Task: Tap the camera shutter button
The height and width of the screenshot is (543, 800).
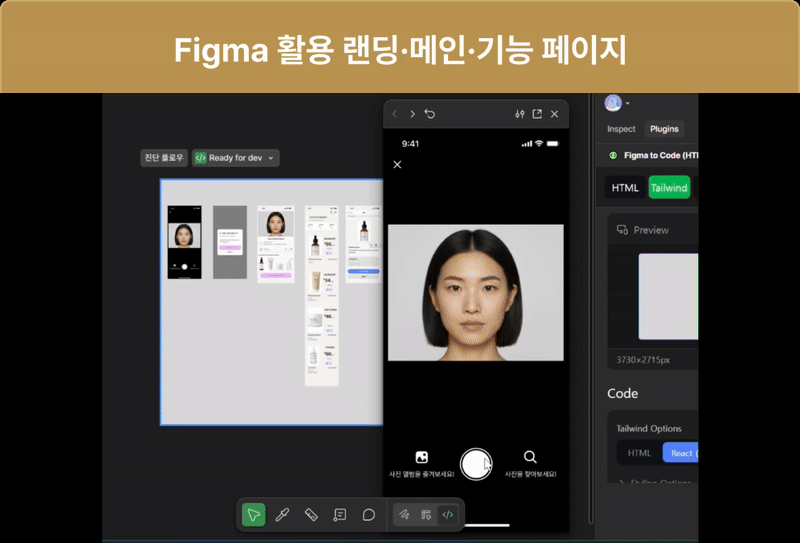Action: tap(476, 464)
